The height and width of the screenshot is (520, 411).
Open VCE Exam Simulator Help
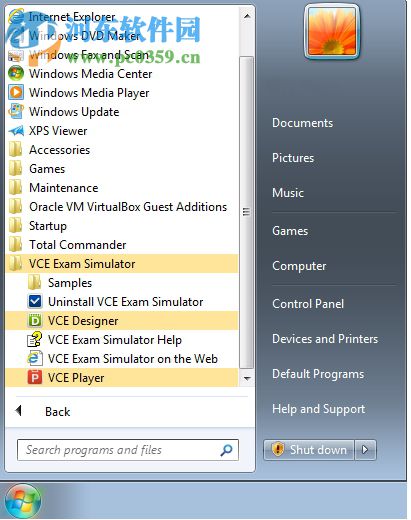point(122,339)
